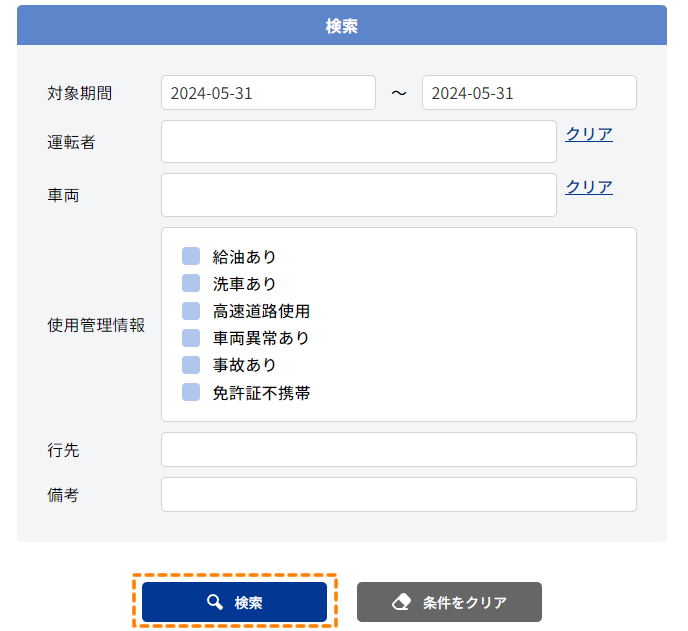
Task: Click the 車両 label
Action: click(63, 195)
